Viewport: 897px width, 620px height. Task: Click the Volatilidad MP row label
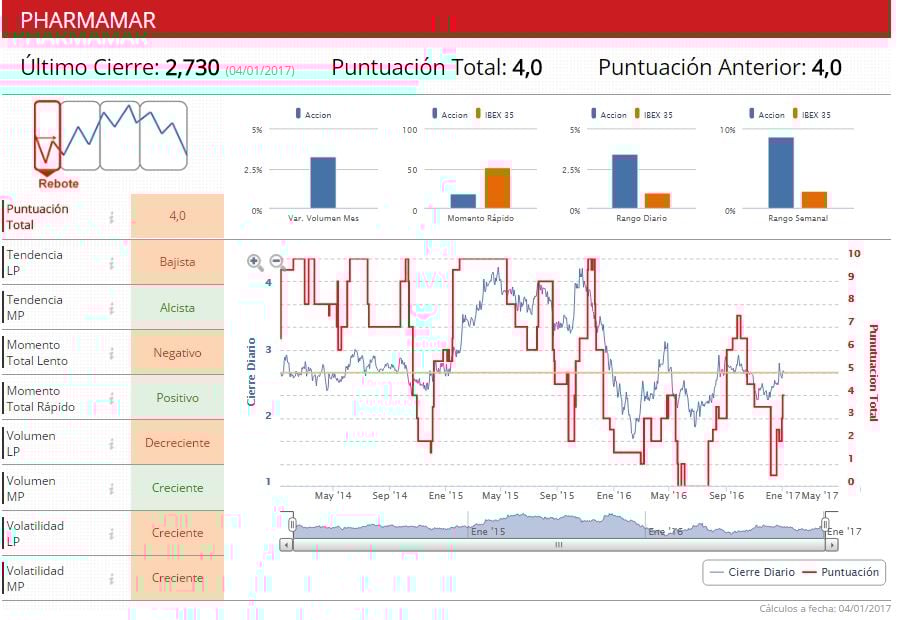point(35,578)
